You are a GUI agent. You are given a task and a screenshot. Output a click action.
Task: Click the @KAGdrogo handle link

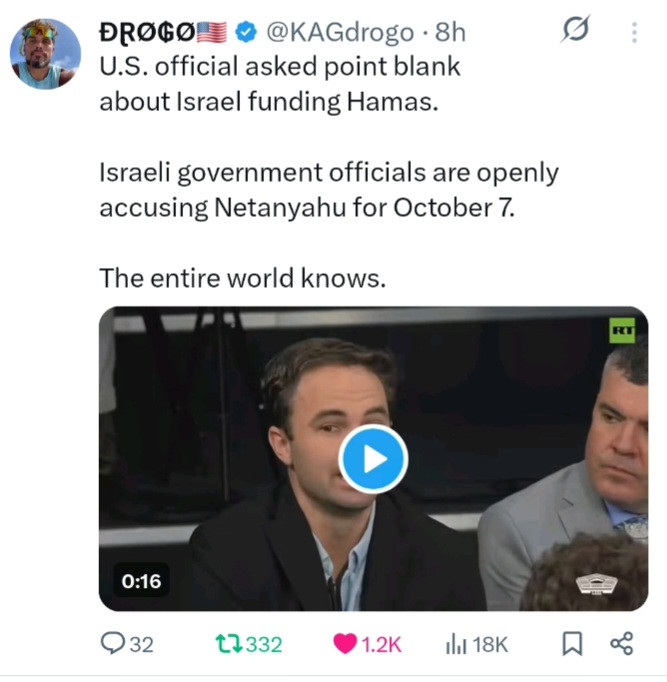click(x=340, y=33)
